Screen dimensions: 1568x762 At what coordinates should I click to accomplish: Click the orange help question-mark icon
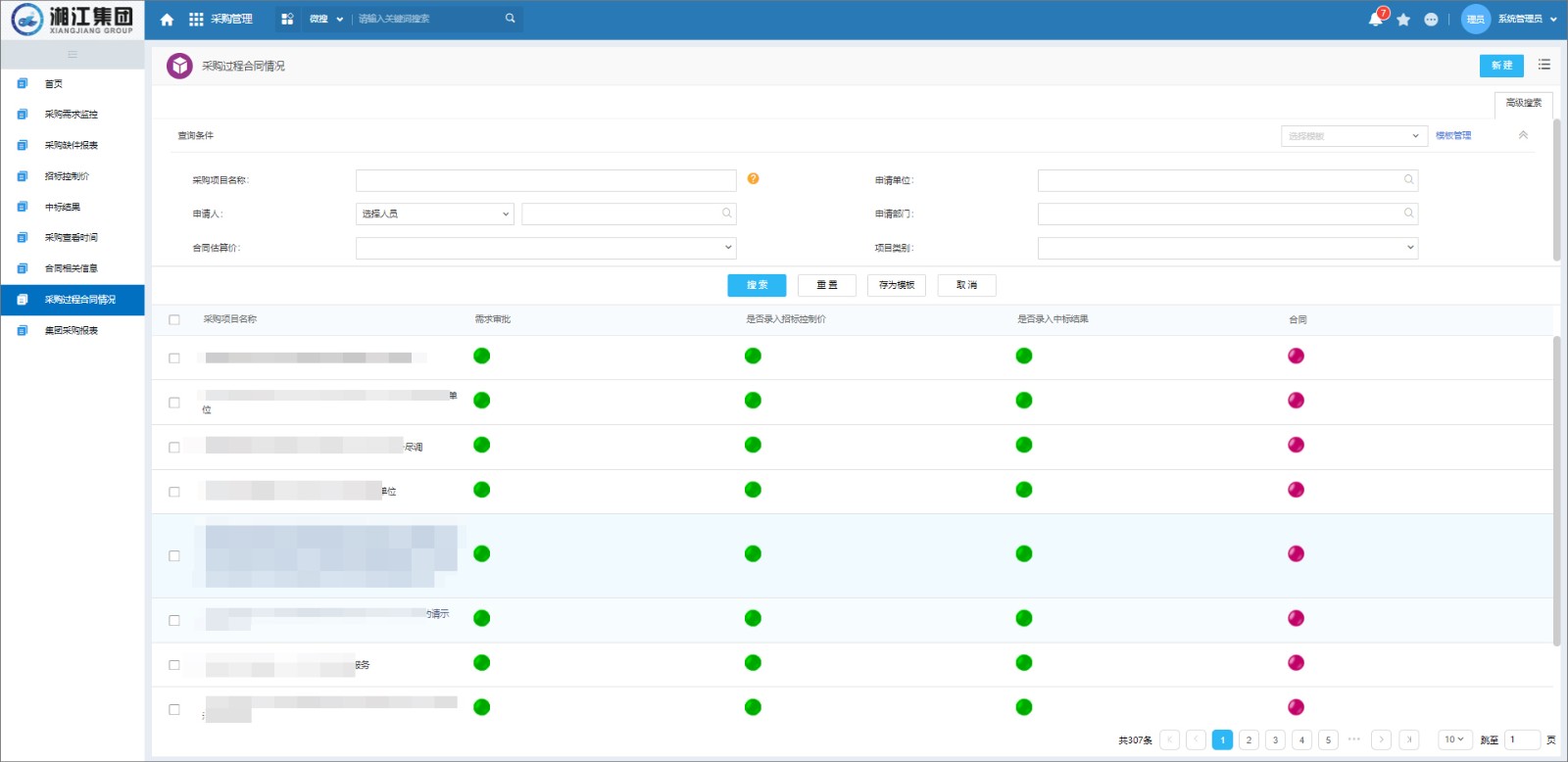click(753, 178)
